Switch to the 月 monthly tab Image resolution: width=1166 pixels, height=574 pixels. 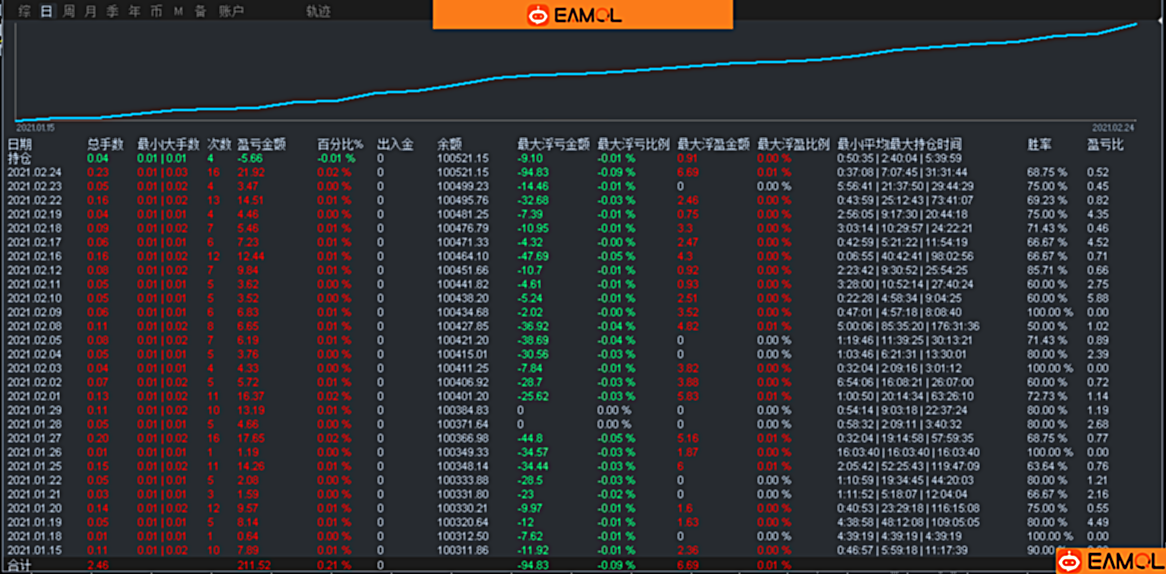click(90, 11)
